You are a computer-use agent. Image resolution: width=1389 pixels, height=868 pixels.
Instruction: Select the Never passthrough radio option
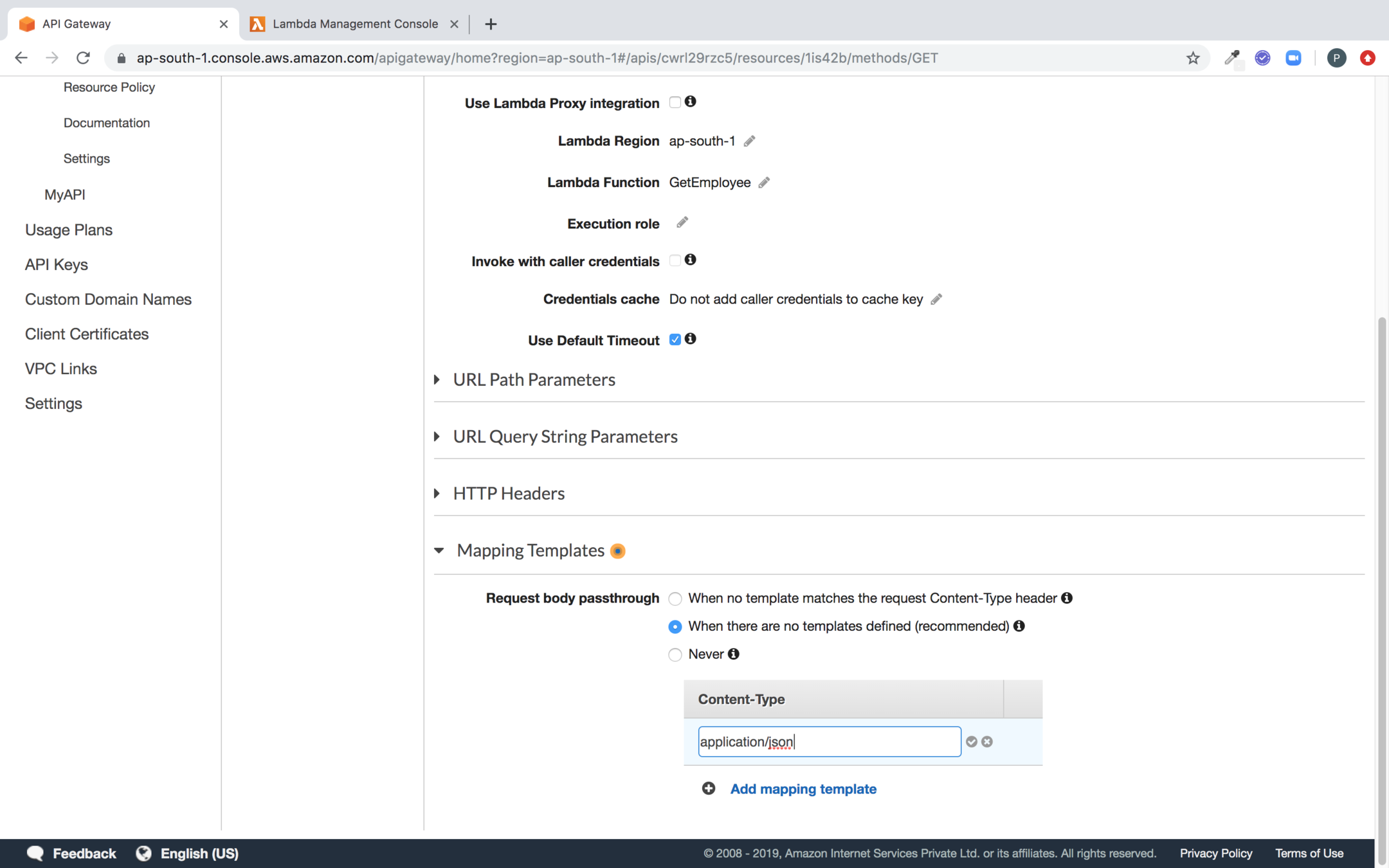(675, 655)
